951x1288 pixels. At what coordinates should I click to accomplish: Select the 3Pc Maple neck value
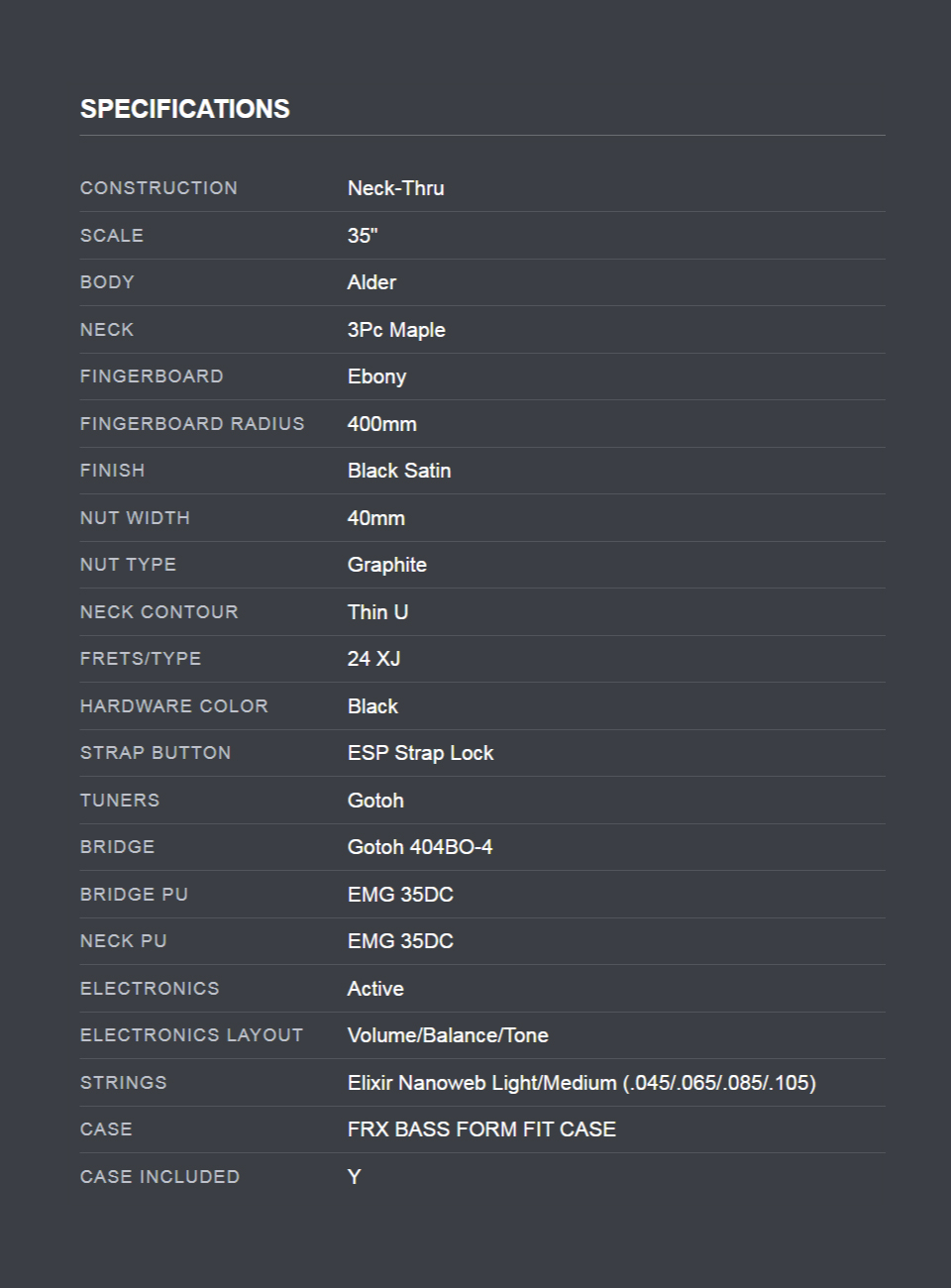[x=396, y=330]
